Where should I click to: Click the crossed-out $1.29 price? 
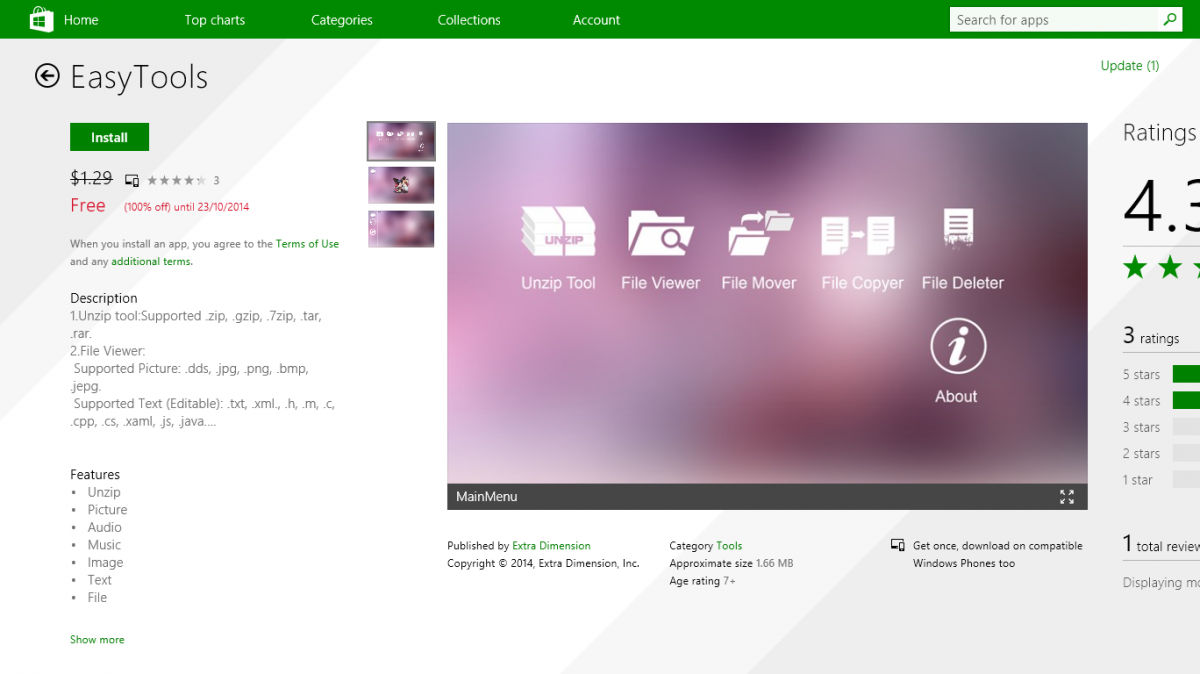[91, 178]
